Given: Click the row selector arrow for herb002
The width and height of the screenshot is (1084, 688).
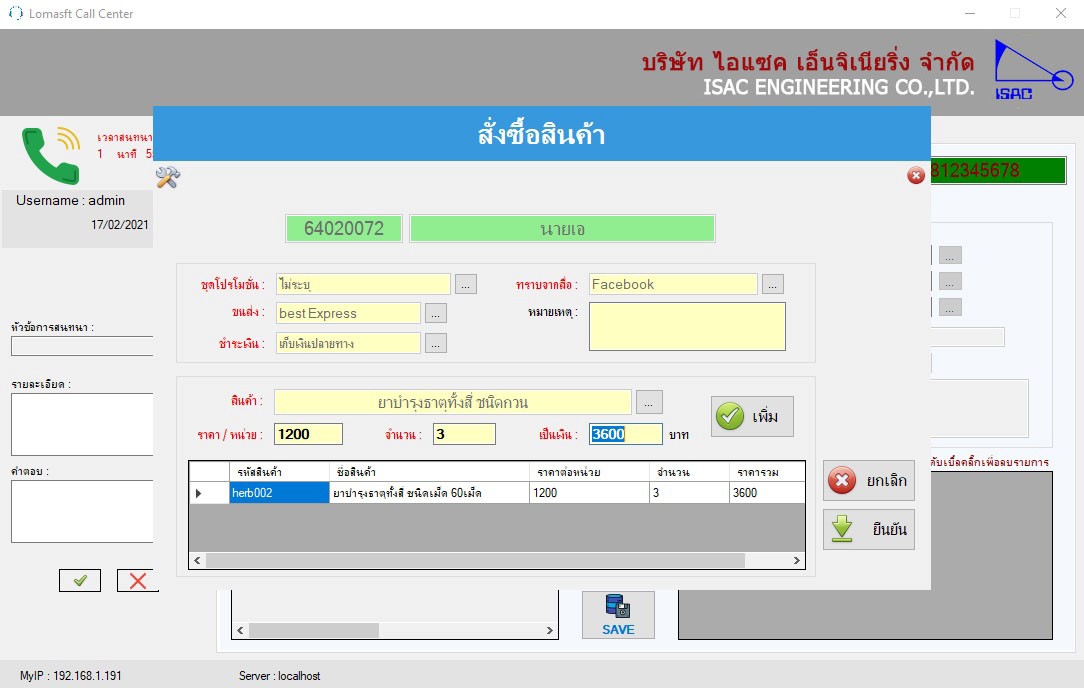Looking at the screenshot, I should [198, 493].
